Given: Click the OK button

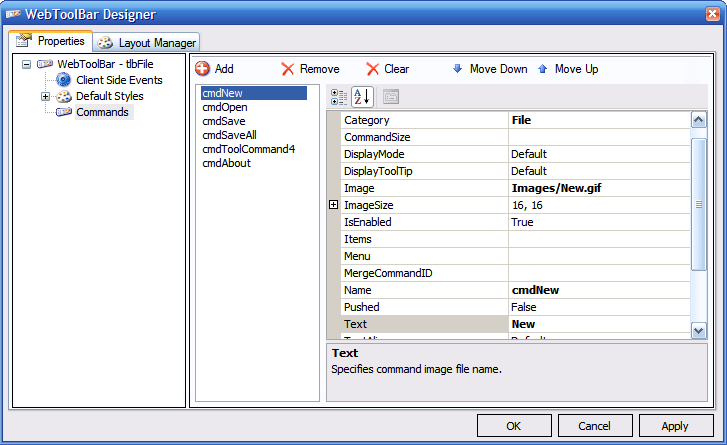Looking at the screenshot, I should tap(514, 426).
